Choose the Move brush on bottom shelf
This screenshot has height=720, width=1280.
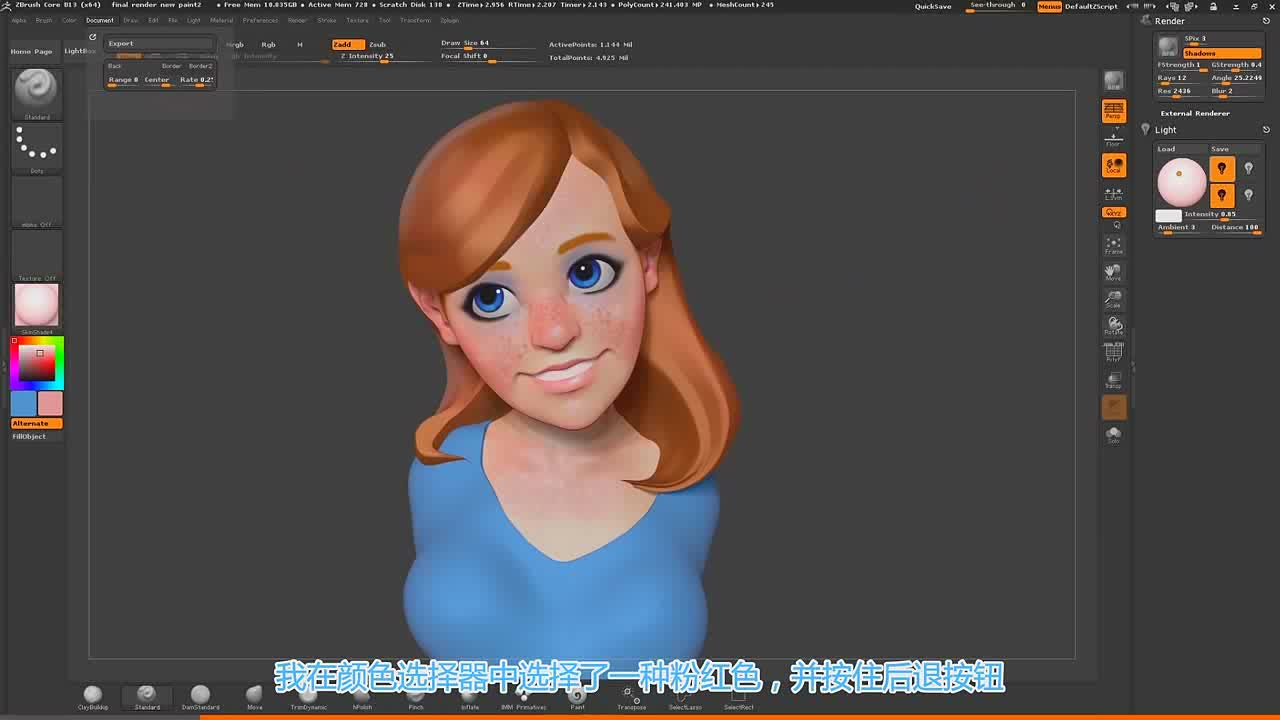(x=254, y=695)
